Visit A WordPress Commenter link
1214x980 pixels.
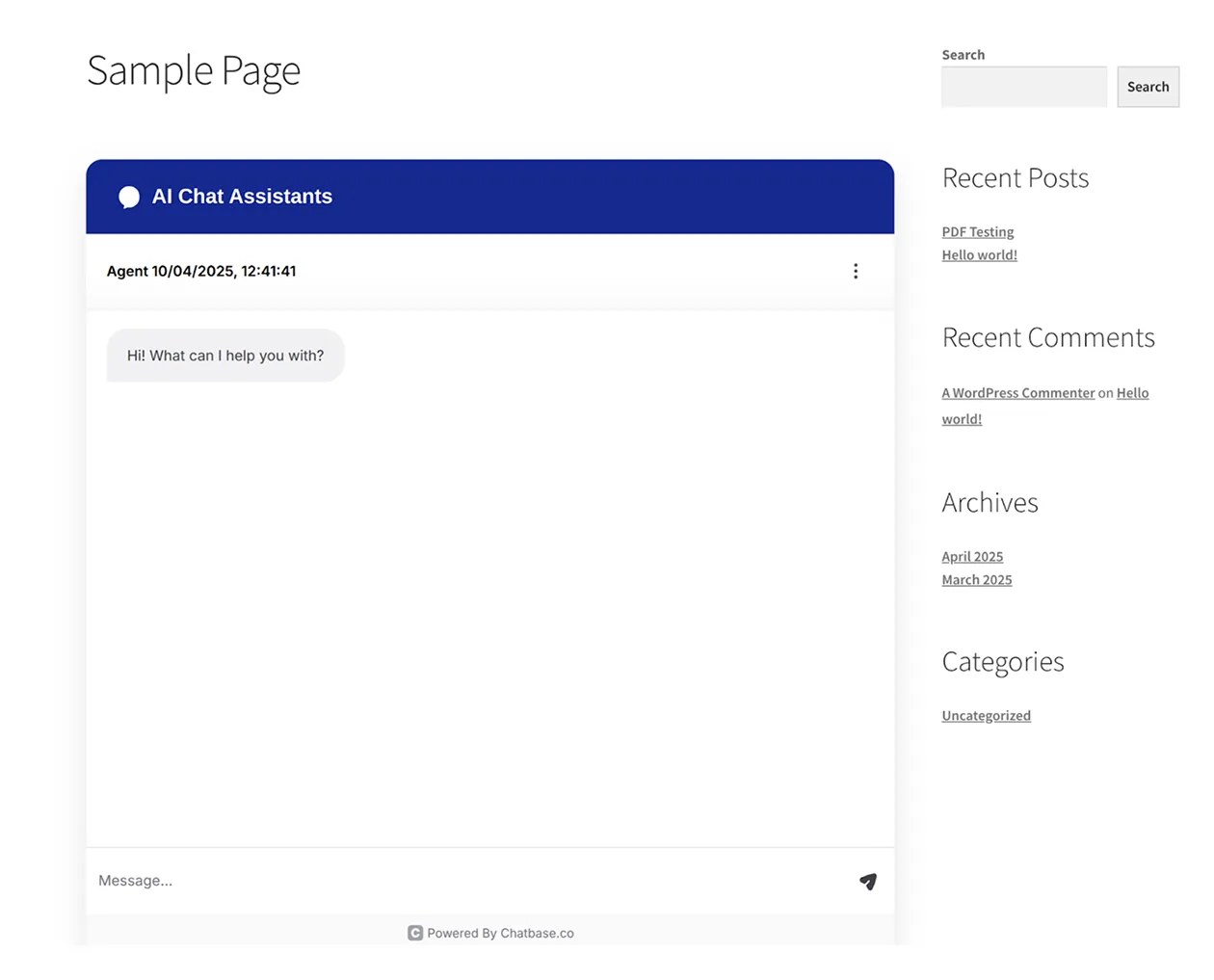click(x=1018, y=393)
